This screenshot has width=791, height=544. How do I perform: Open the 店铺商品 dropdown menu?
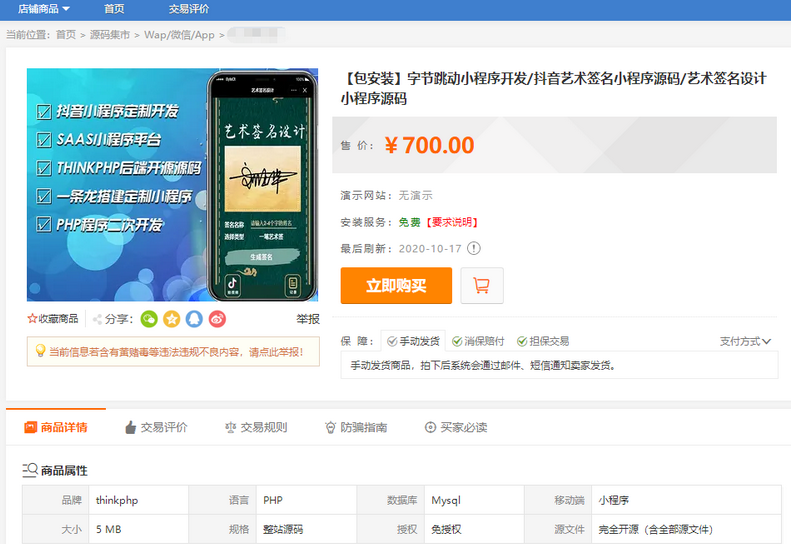[x=44, y=9]
